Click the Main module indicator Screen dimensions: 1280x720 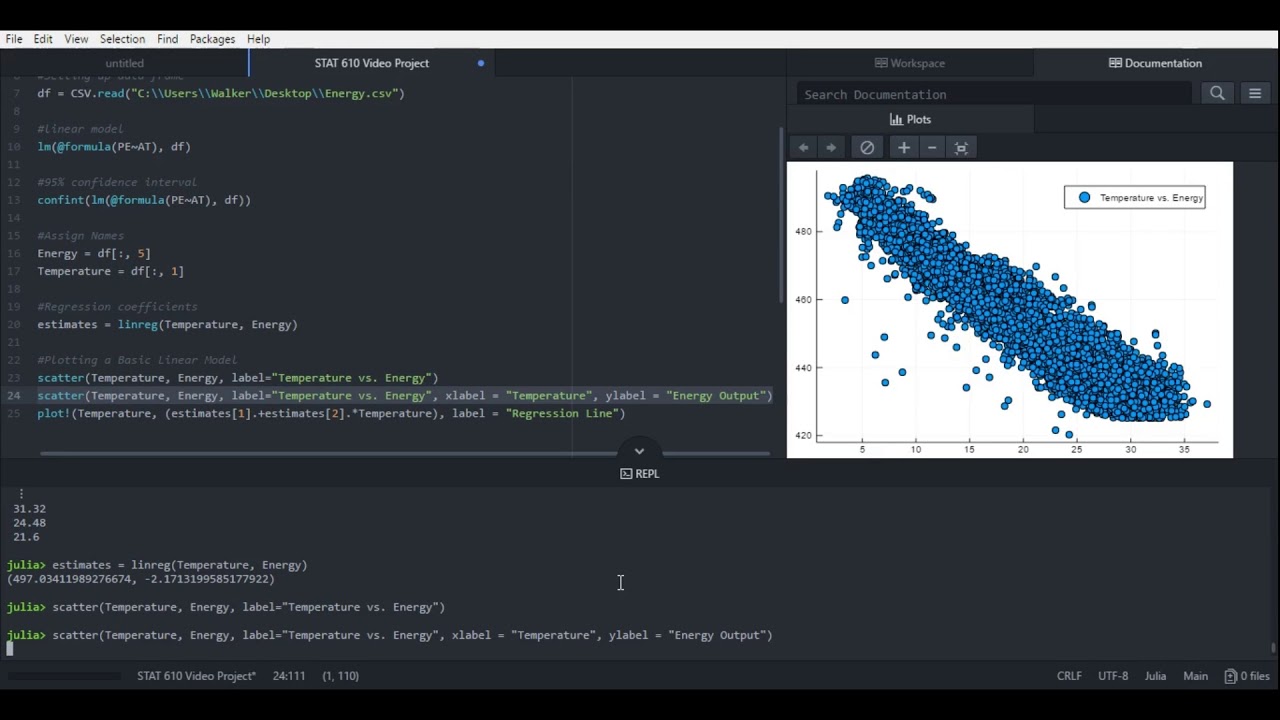tap(1195, 676)
